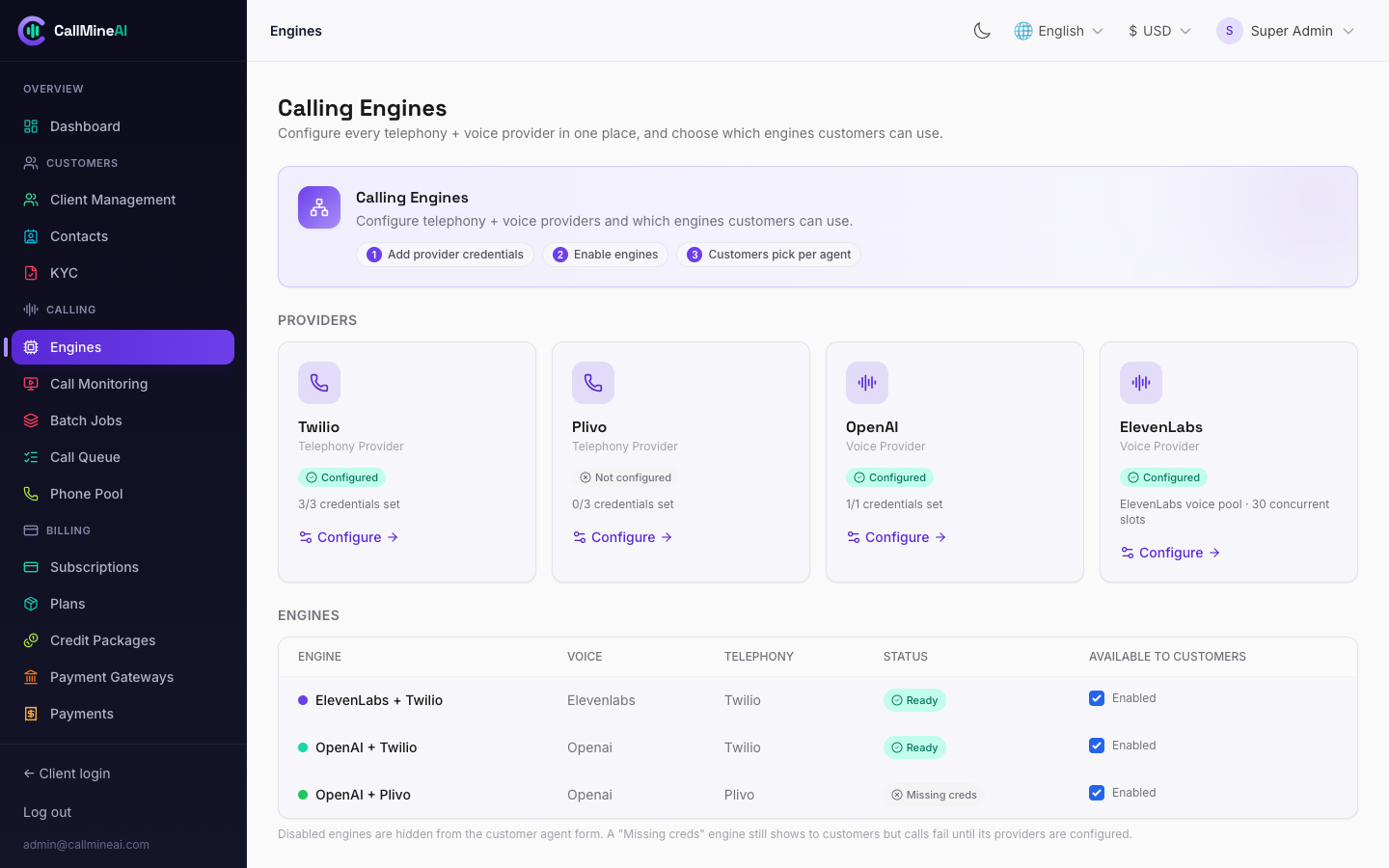This screenshot has height=868, width=1389.
Task: Open the USD currency dropdown
Action: [1159, 31]
